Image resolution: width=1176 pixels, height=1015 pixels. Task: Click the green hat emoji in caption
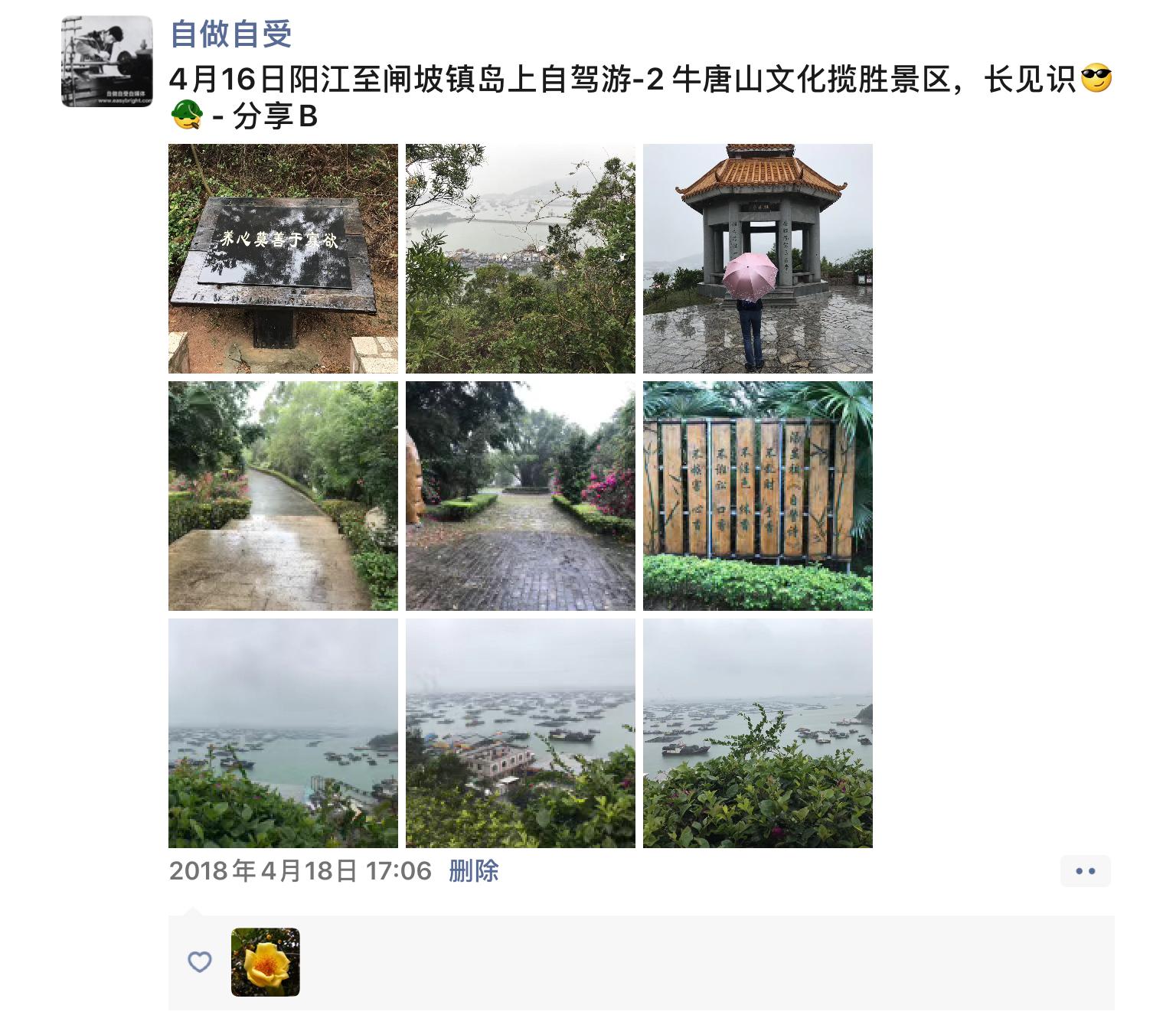[x=186, y=116]
